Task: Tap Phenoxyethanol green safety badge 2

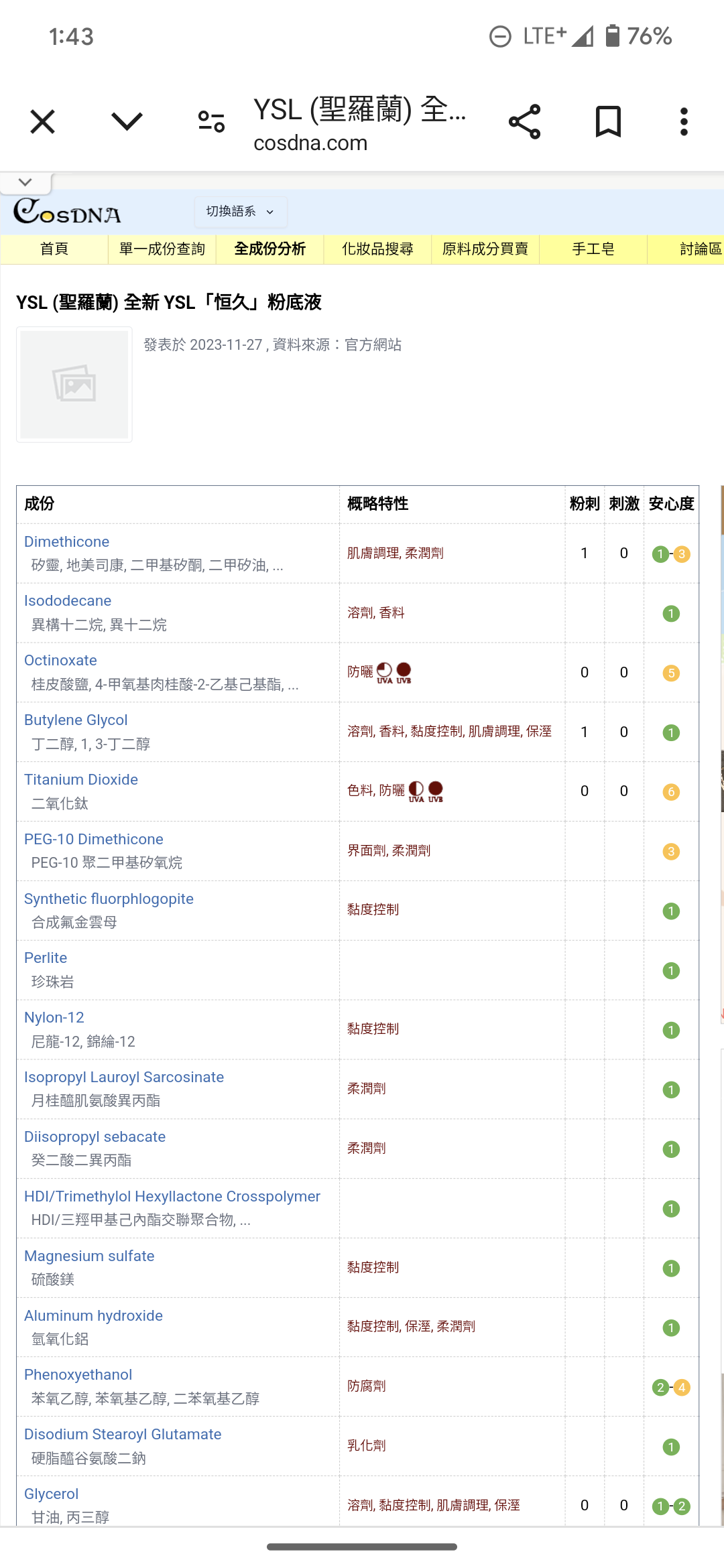Action: click(x=660, y=1388)
